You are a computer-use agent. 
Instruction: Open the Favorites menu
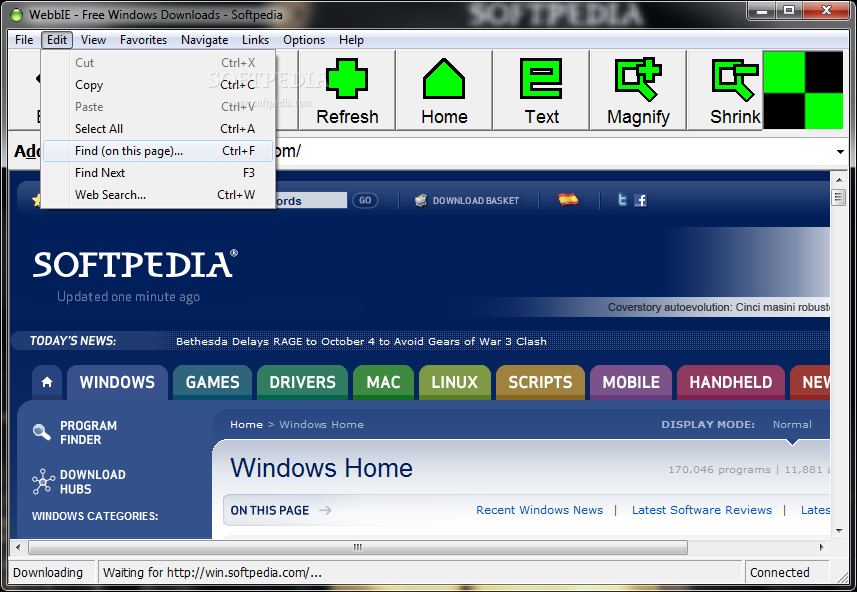(x=143, y=40)
